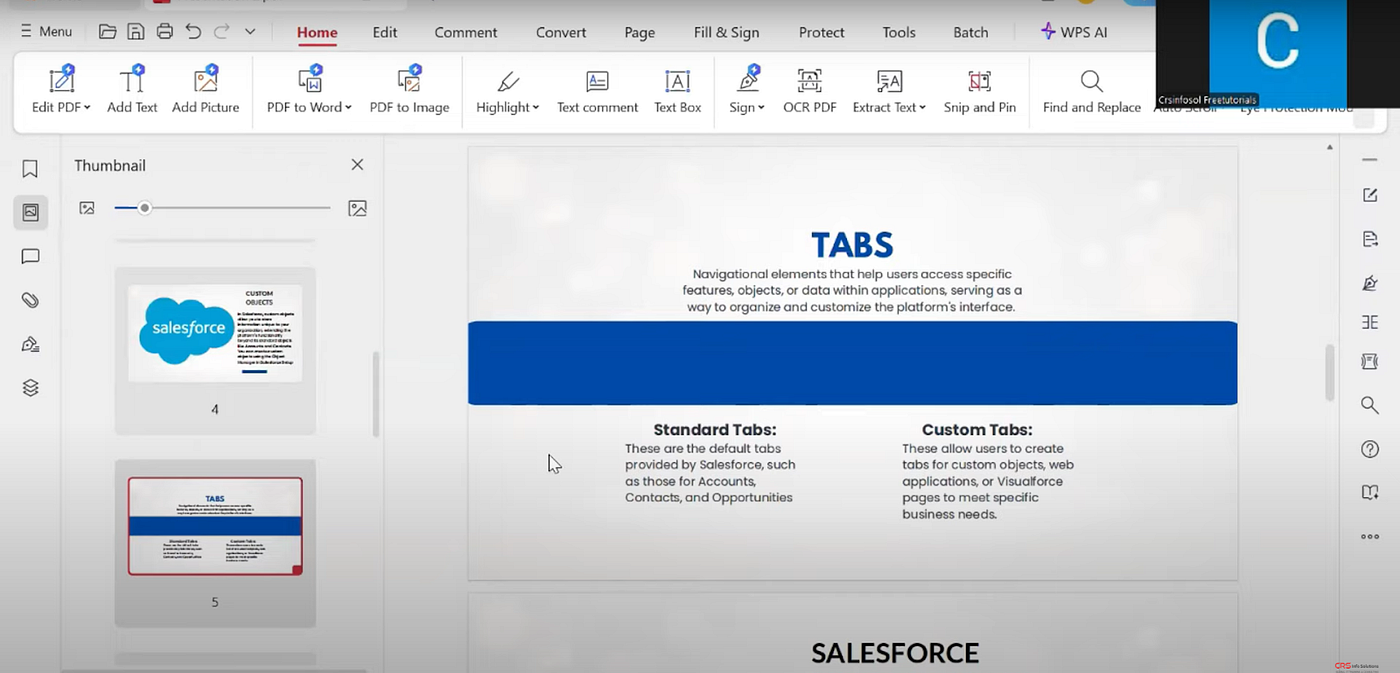Click the Save icon in quick toolbar
1400x673 pixels.
click(x=136, y=32)
